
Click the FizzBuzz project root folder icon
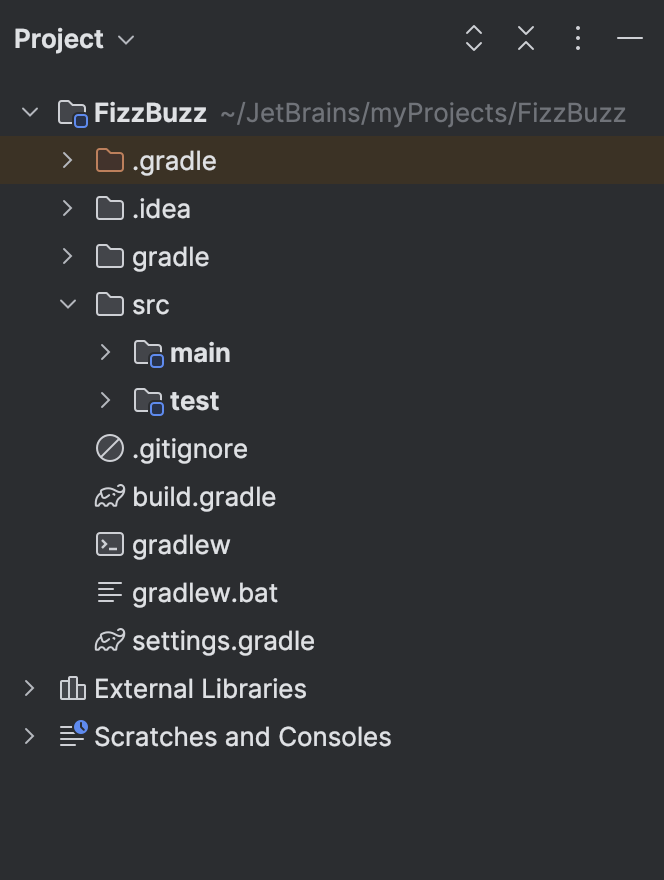tap(71, 112)
